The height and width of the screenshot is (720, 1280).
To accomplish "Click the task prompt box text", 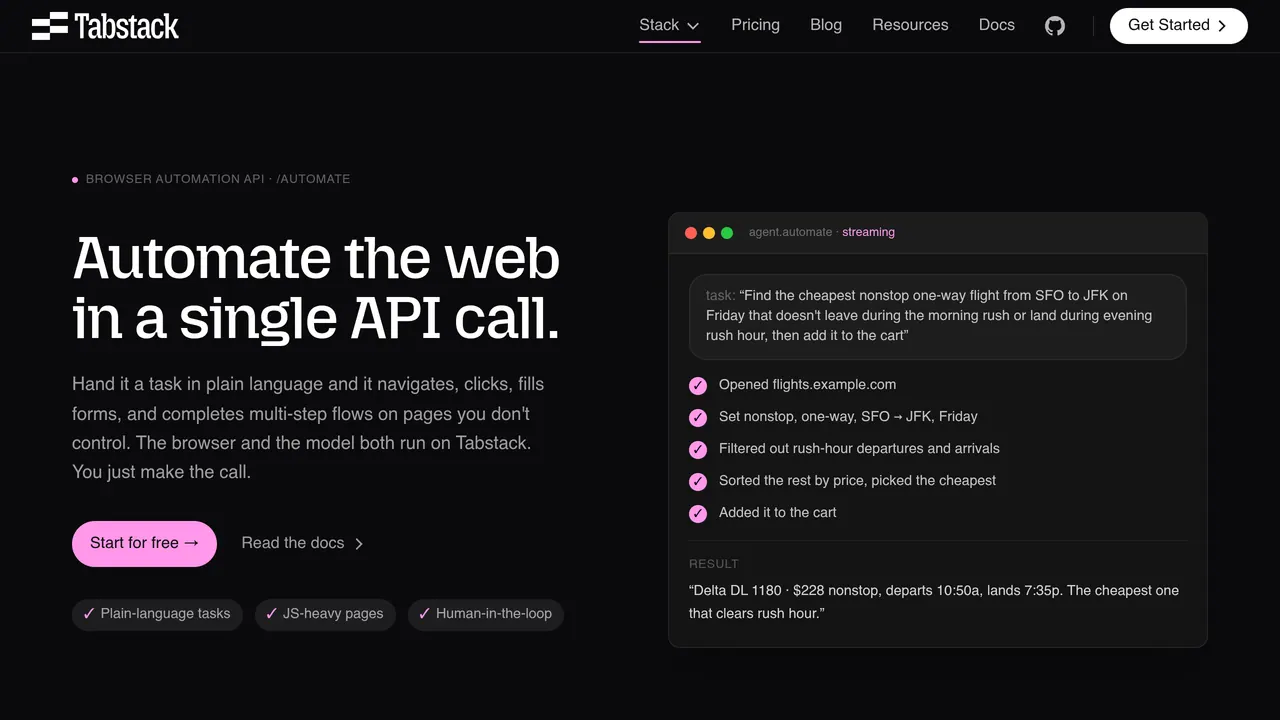I will [x=938, y=316].
